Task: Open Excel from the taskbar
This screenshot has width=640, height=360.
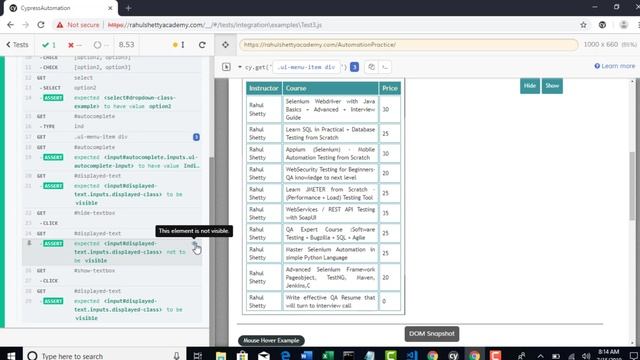Action: 328,356
